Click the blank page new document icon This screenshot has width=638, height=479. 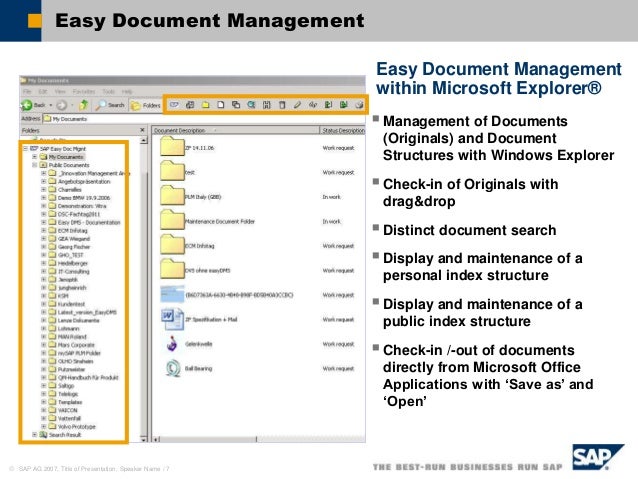pyautogui.click(x=221, y=105)
